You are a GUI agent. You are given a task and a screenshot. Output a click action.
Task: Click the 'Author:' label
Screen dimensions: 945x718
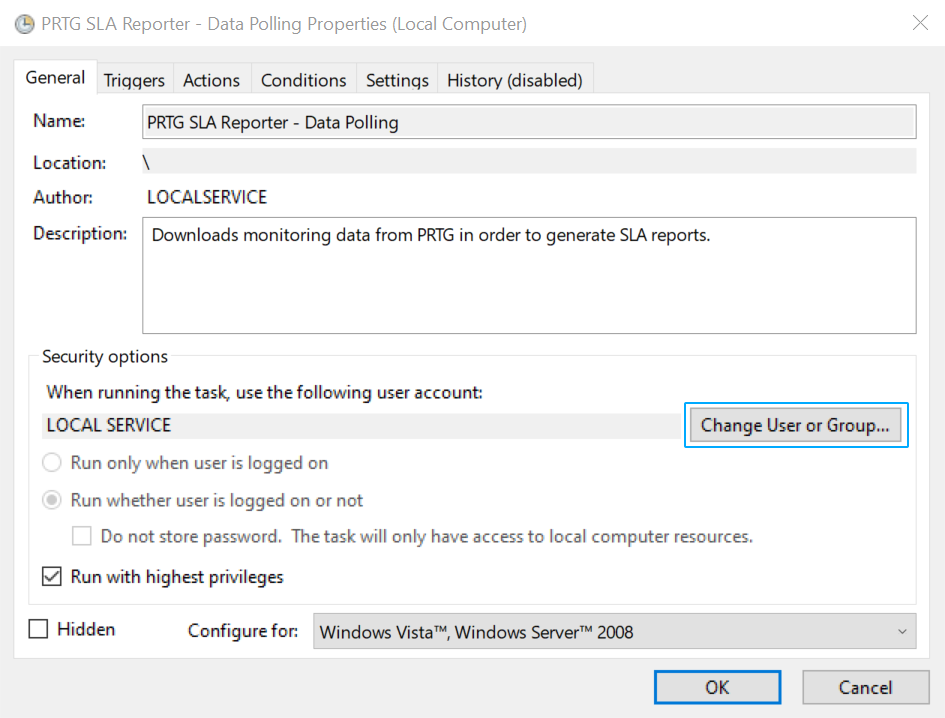pyautogui.click(x=63, y=197)
